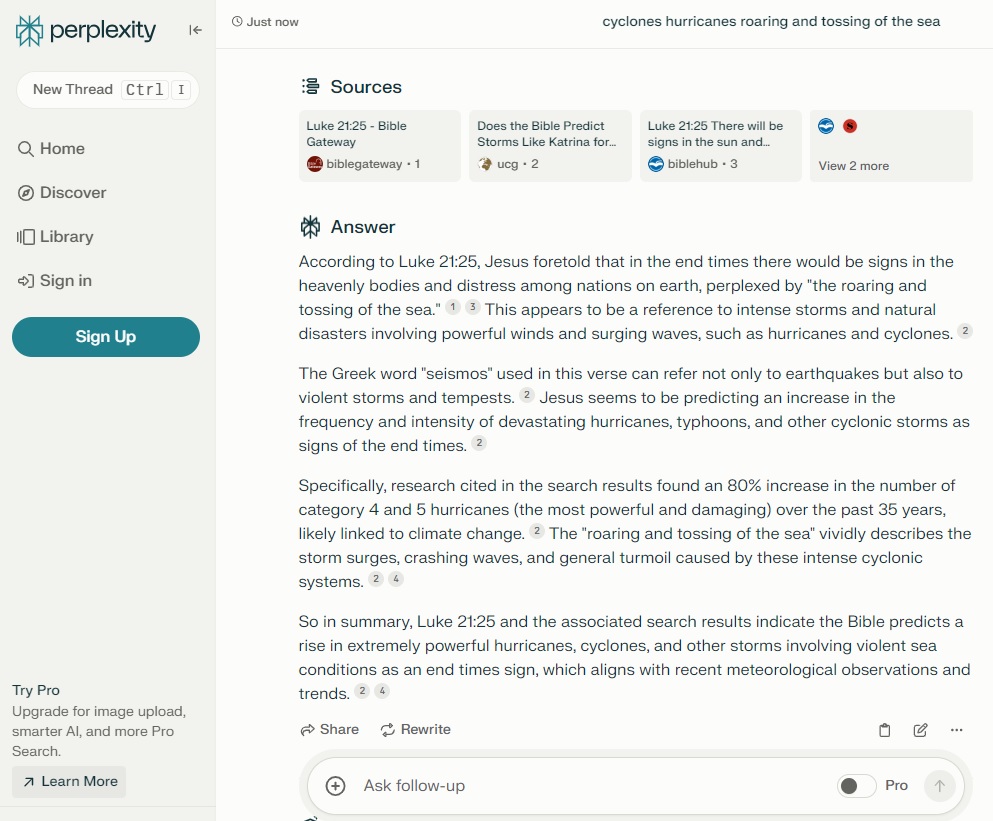Go to Discover in the sidebar
The height and width of the screenshot is (821, 993).
pos(62,193)
